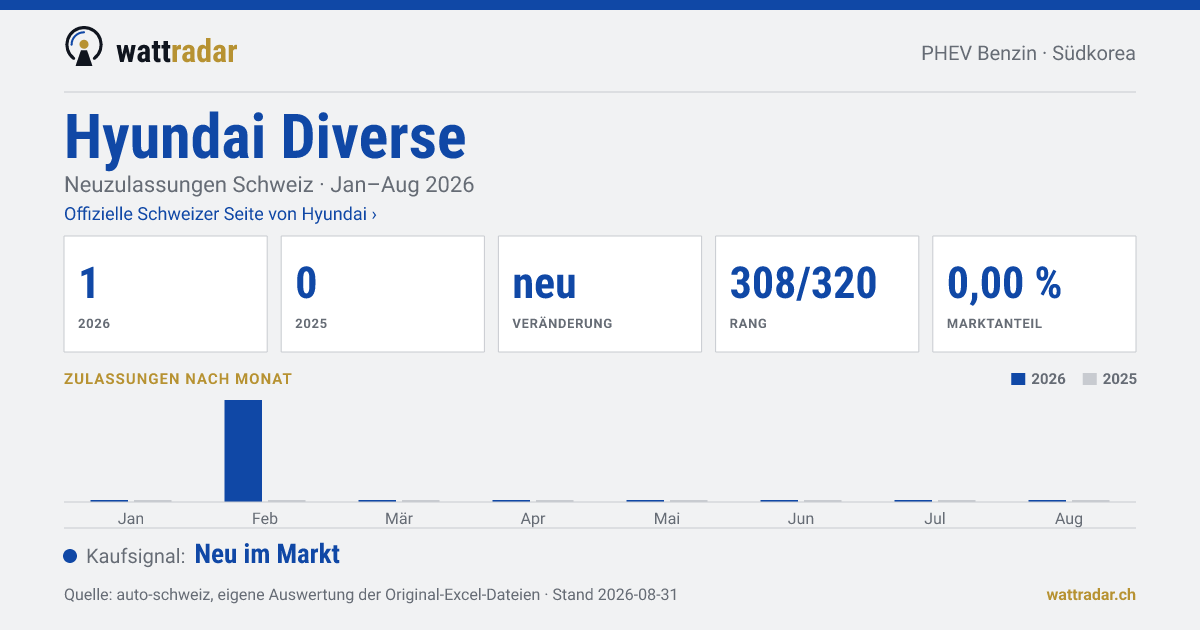1200x630 pixels.
Task: Click the 'VERÄNDERUNG' card label
Action: pyautogui.click(x=562, y=324)
